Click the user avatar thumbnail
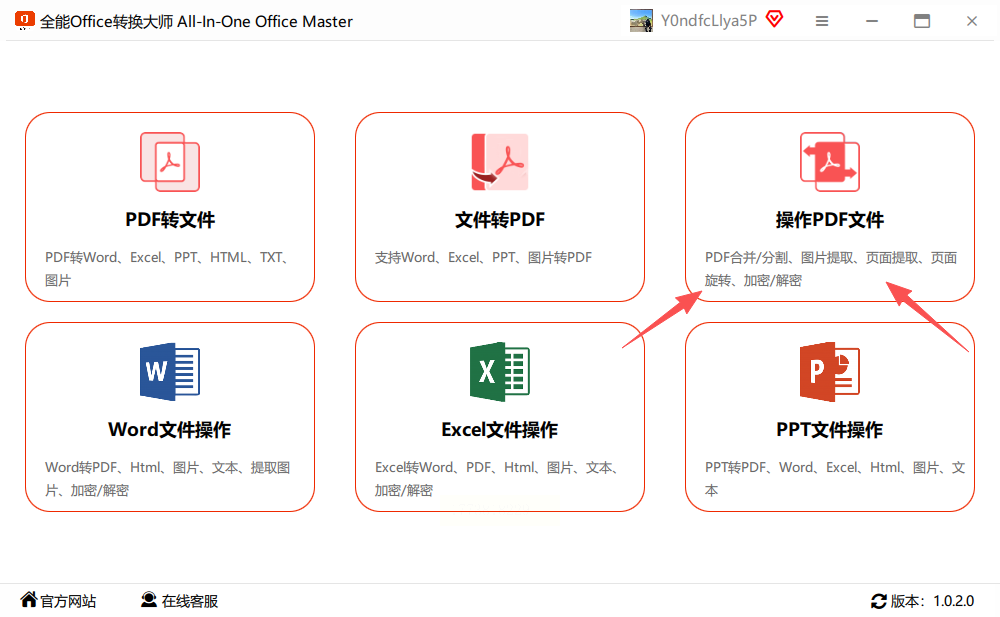 coord(641,20)
